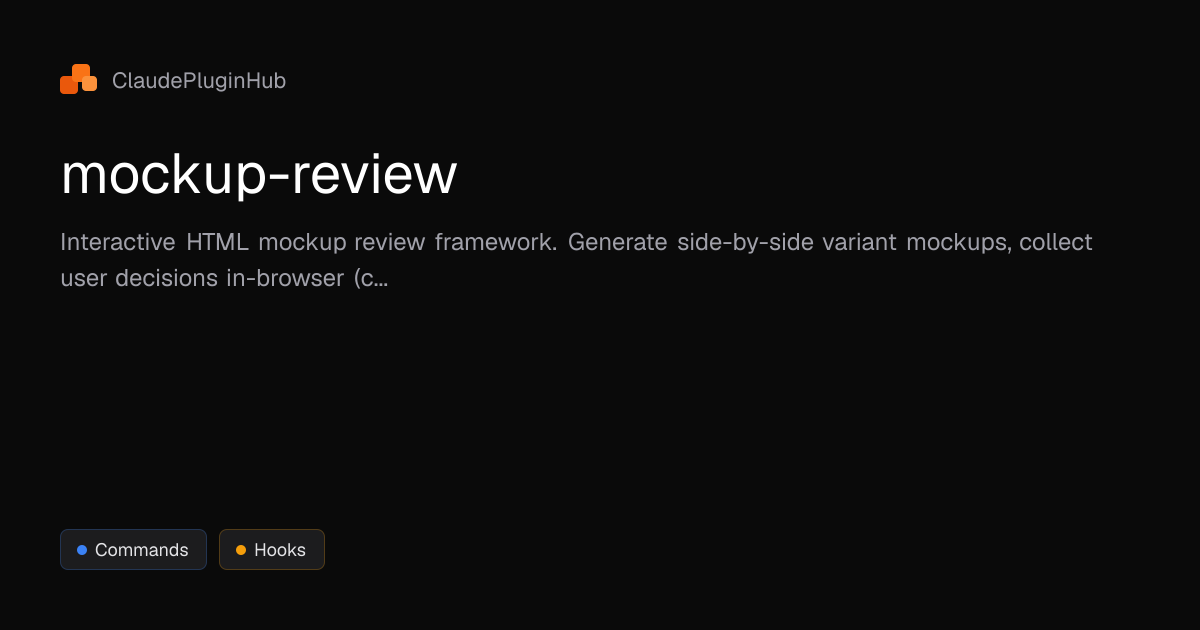Click the orange dot in Hooks tag
This screenshot has width=1200, height=630.
point(241,550)
